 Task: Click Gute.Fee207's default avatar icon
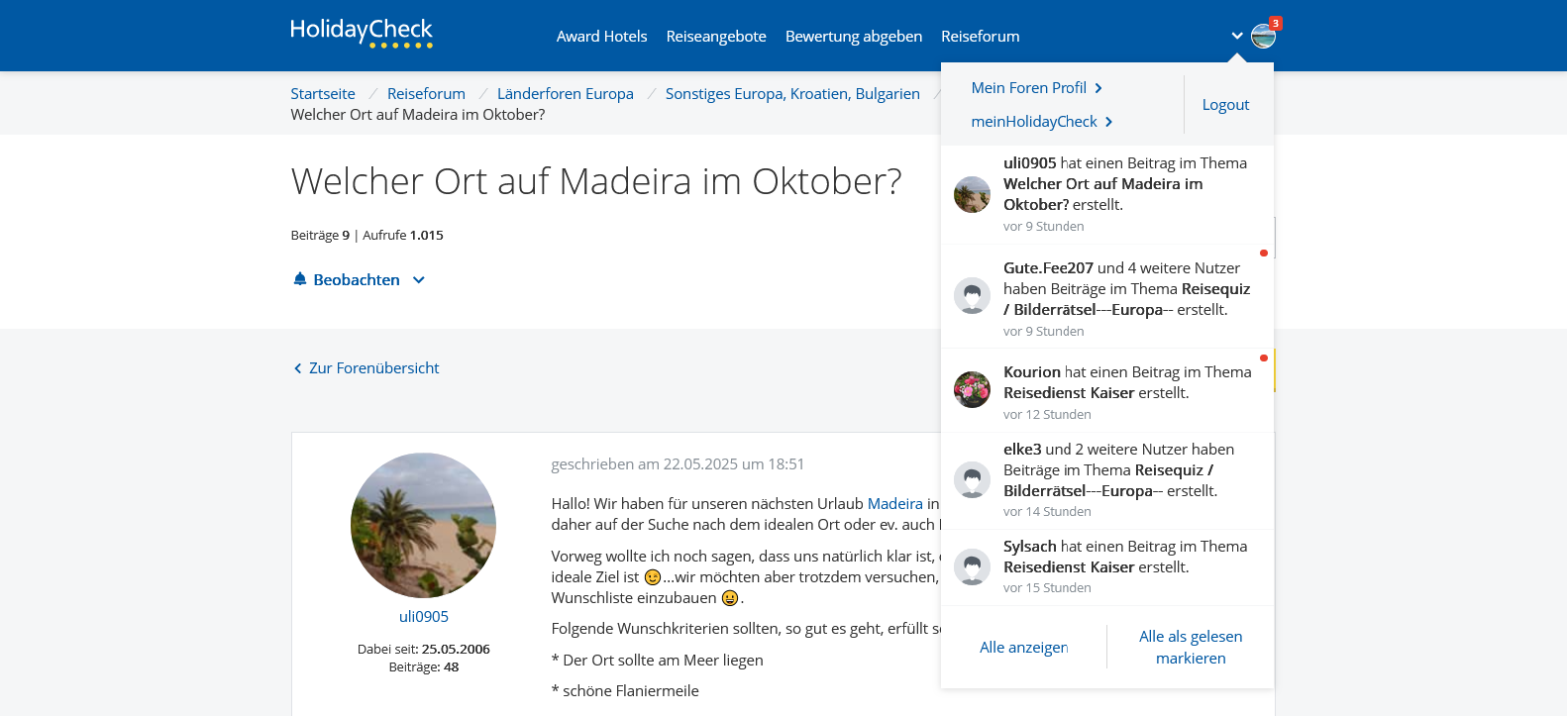tap(972, 295)
